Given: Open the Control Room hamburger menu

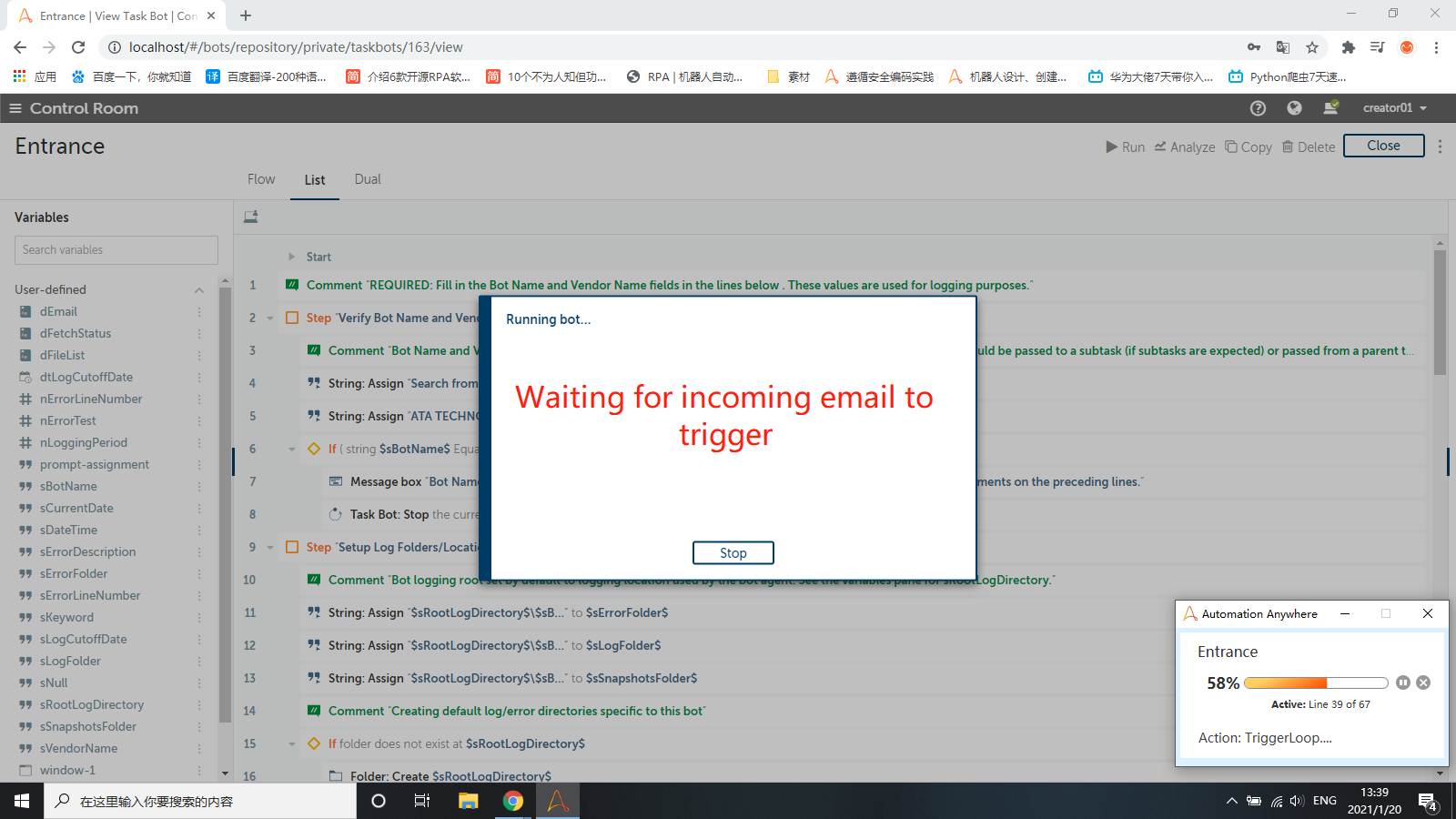Looking at the screenshot, I should (15, 108).
